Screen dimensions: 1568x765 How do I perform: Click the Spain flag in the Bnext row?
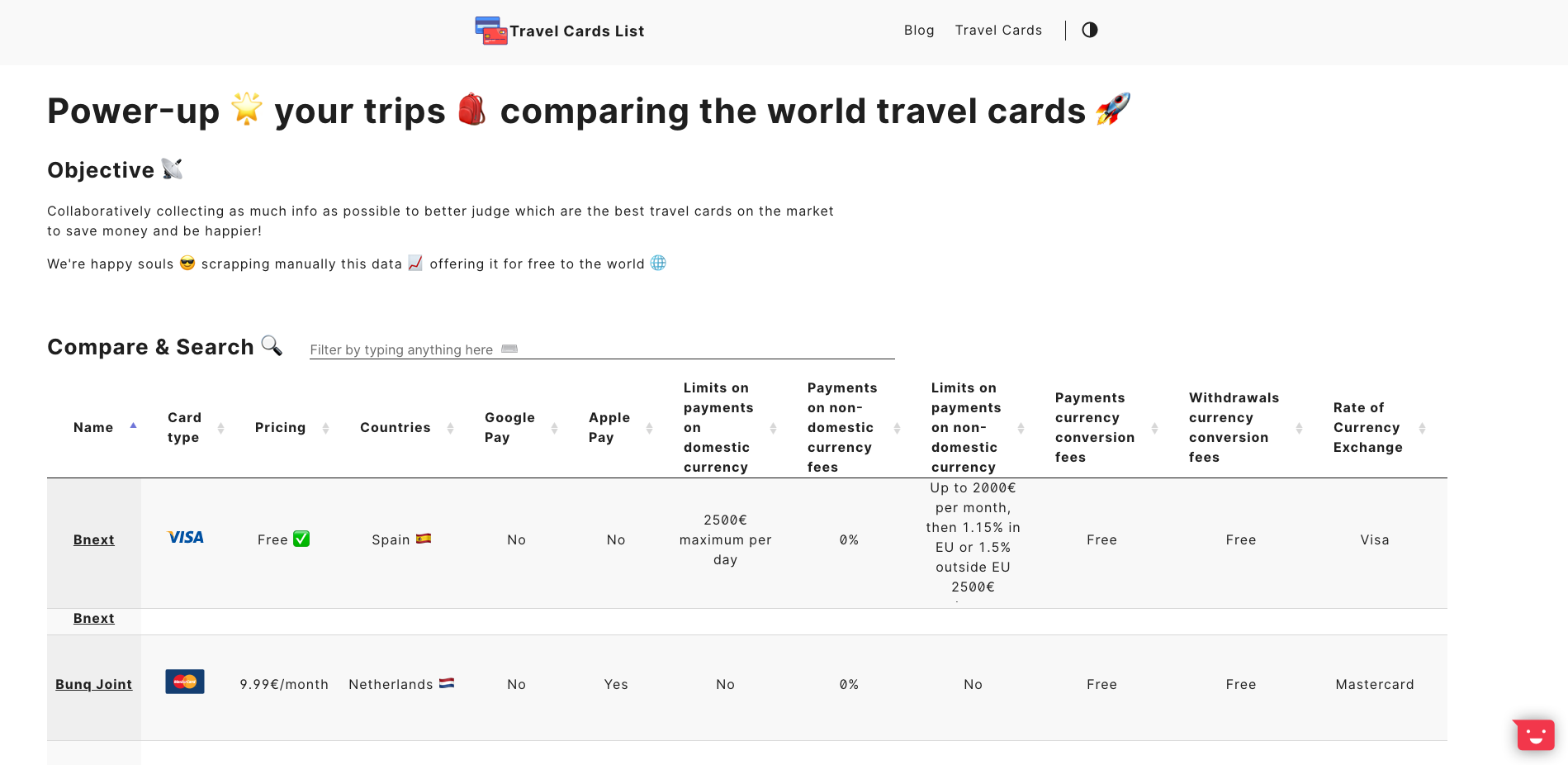(x=424, y=538)
